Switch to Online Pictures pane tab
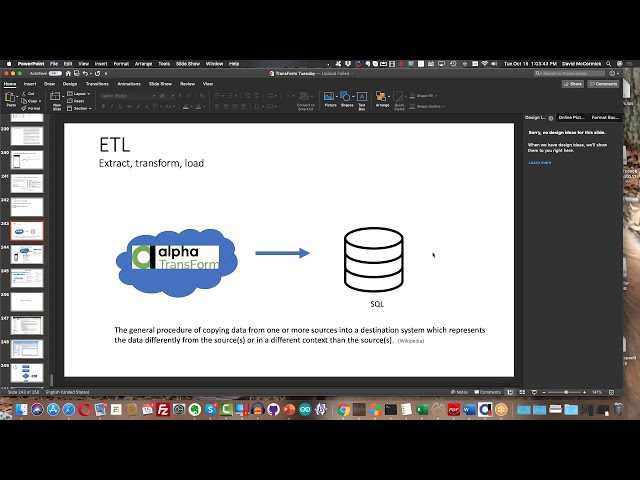This screenshot has height=480, width=640. [x=571, y=118]
